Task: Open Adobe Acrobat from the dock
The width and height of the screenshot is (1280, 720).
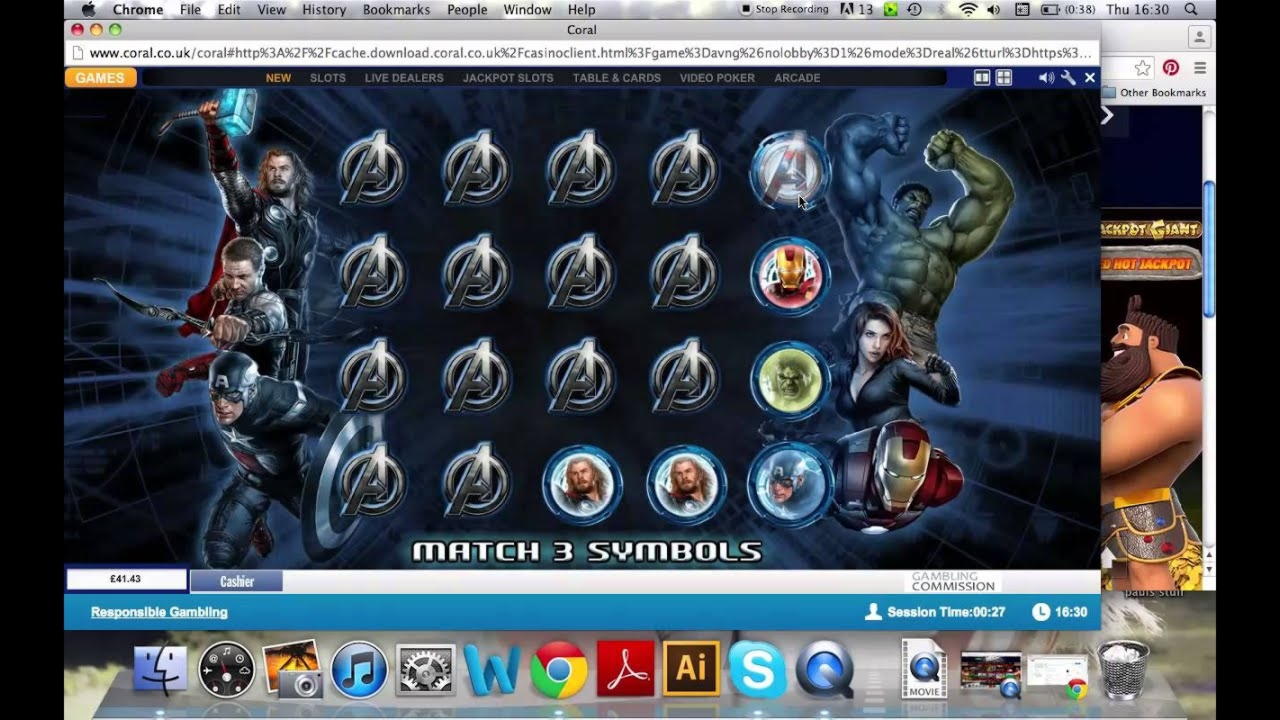Action: 625,669
